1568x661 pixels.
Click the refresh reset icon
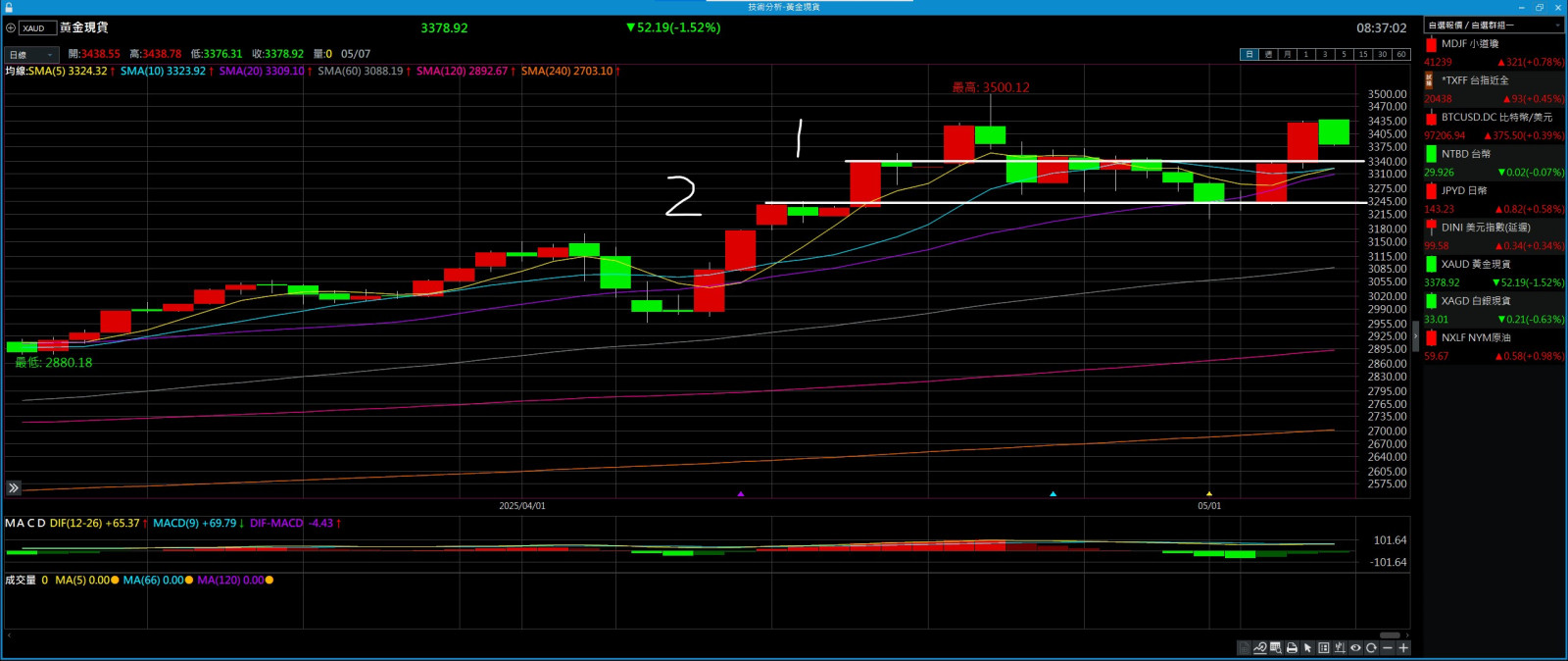click(1371, 648)
